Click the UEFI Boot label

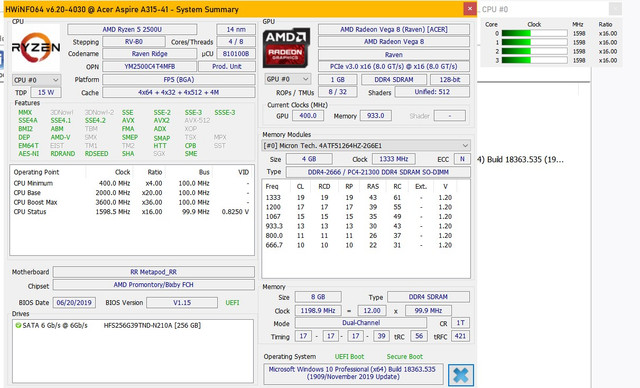click(x=349, y=357)
